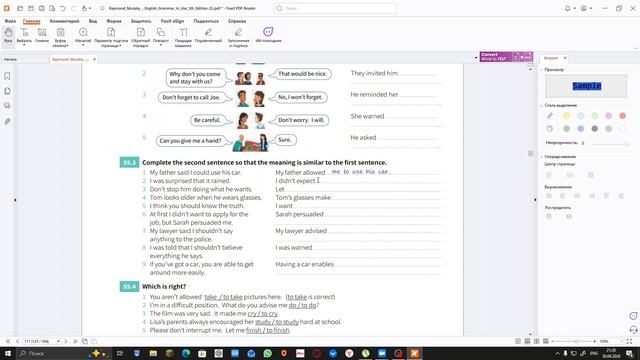Open WhatsApp from the Windows taskbar
Image resolution: width=640 pixels, height=360 pixels.
click(267, 353)
